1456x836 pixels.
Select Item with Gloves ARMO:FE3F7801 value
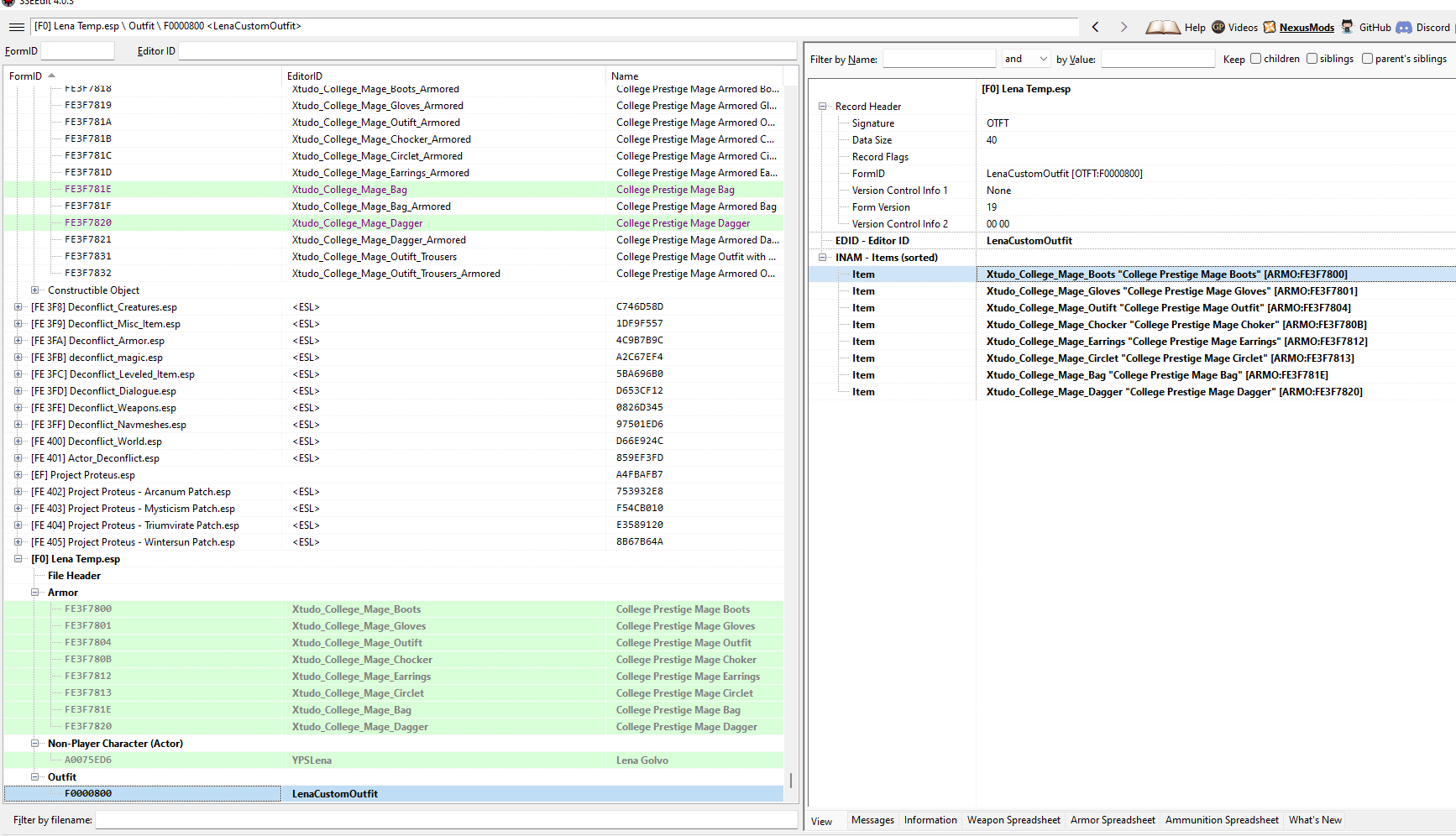1171,291
